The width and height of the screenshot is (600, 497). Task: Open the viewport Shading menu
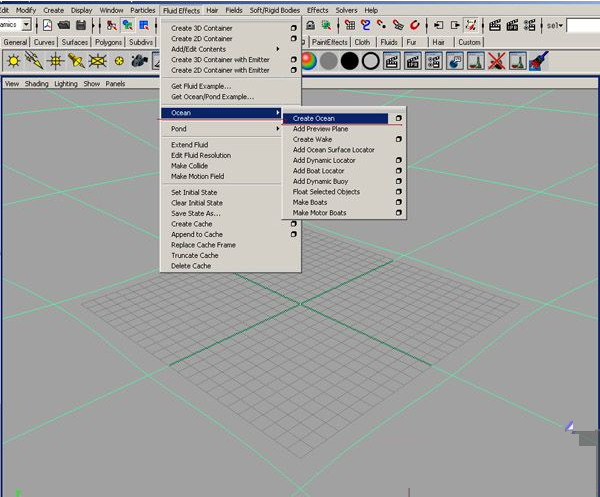36,84
